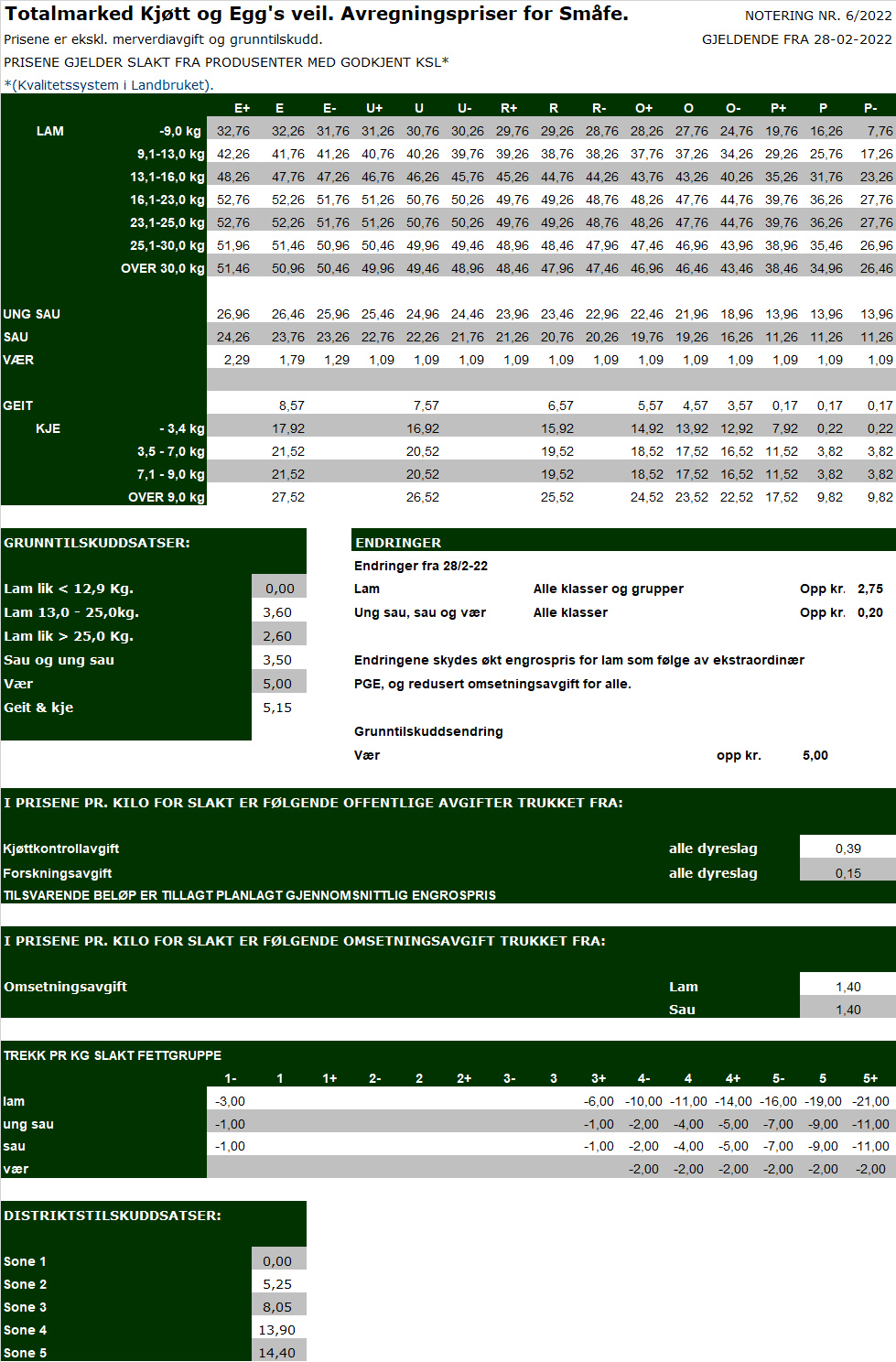896x1362 pixels.
Task: Click value 27,52 in OVER 9,0 kg row
Action: coord(288,497)
